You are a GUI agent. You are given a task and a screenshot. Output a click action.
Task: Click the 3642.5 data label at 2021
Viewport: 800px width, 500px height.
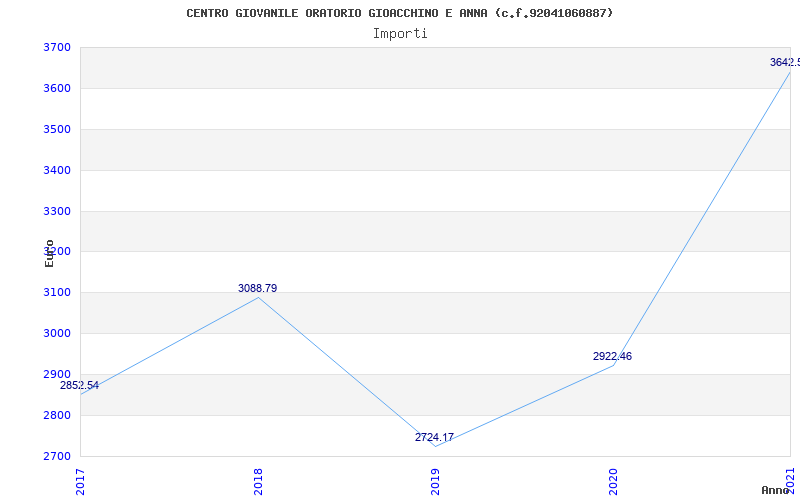[x=785, y=63]
